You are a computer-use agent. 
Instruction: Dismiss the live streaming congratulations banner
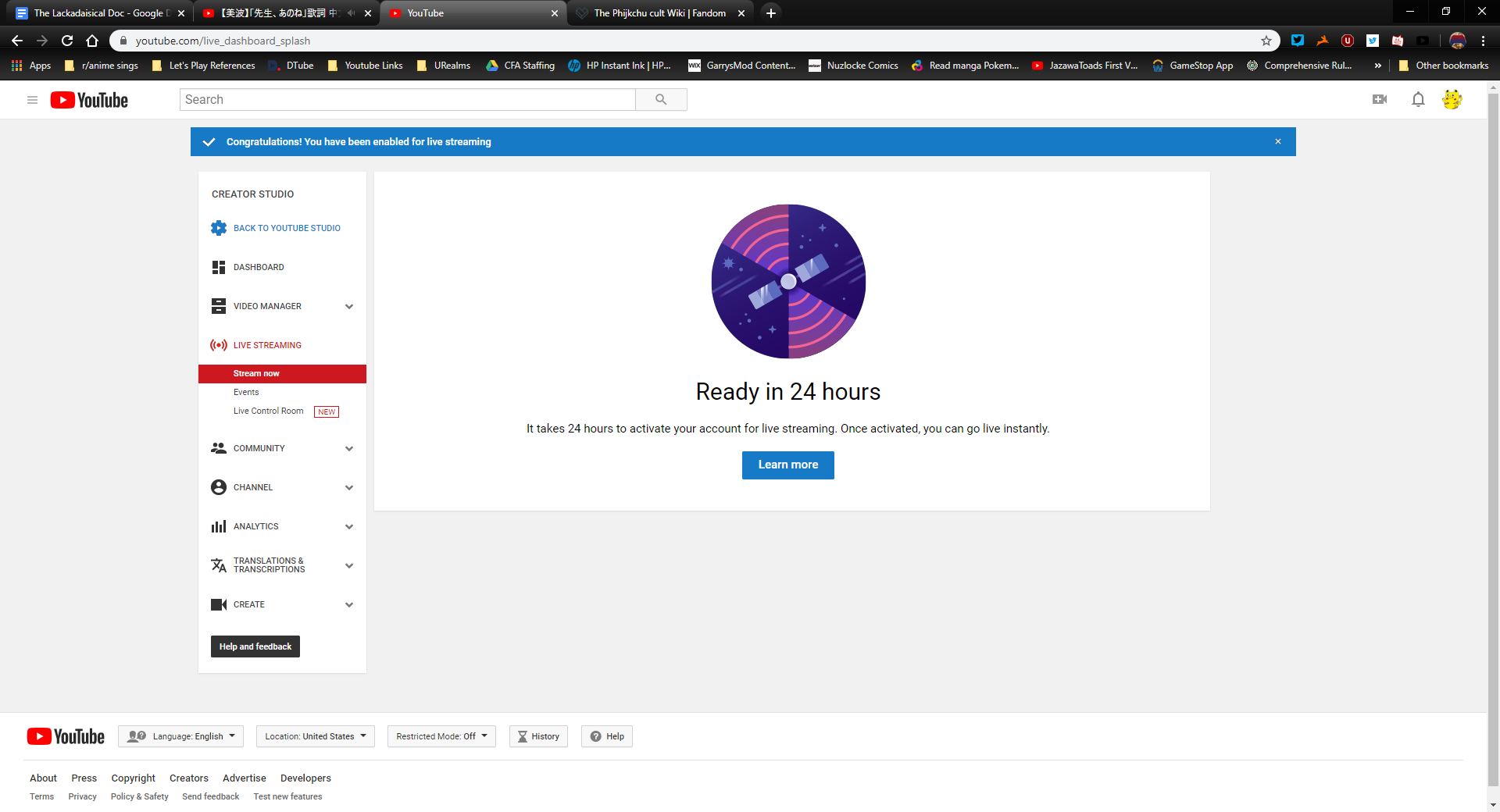1278,141
